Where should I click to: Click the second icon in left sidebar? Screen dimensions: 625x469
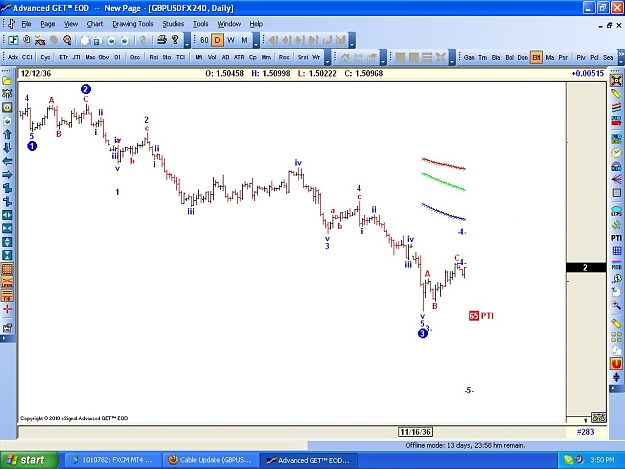click(7, 94)
